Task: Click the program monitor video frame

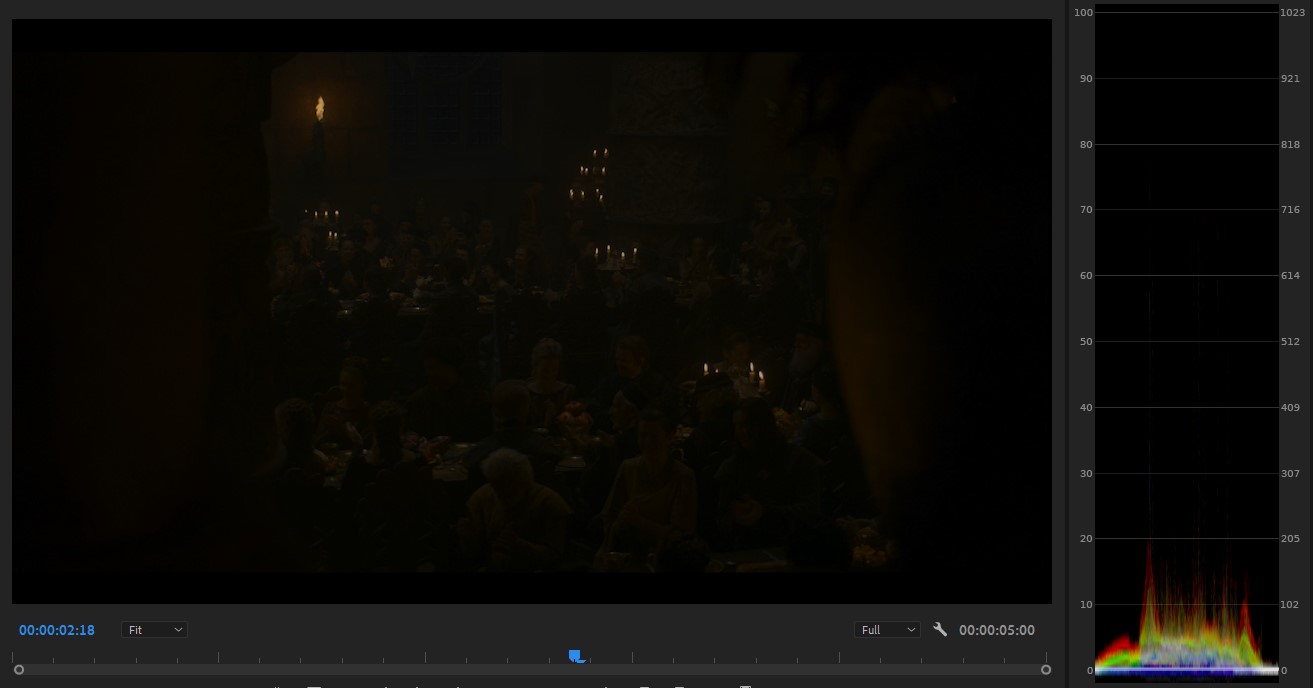Action: 532,311
